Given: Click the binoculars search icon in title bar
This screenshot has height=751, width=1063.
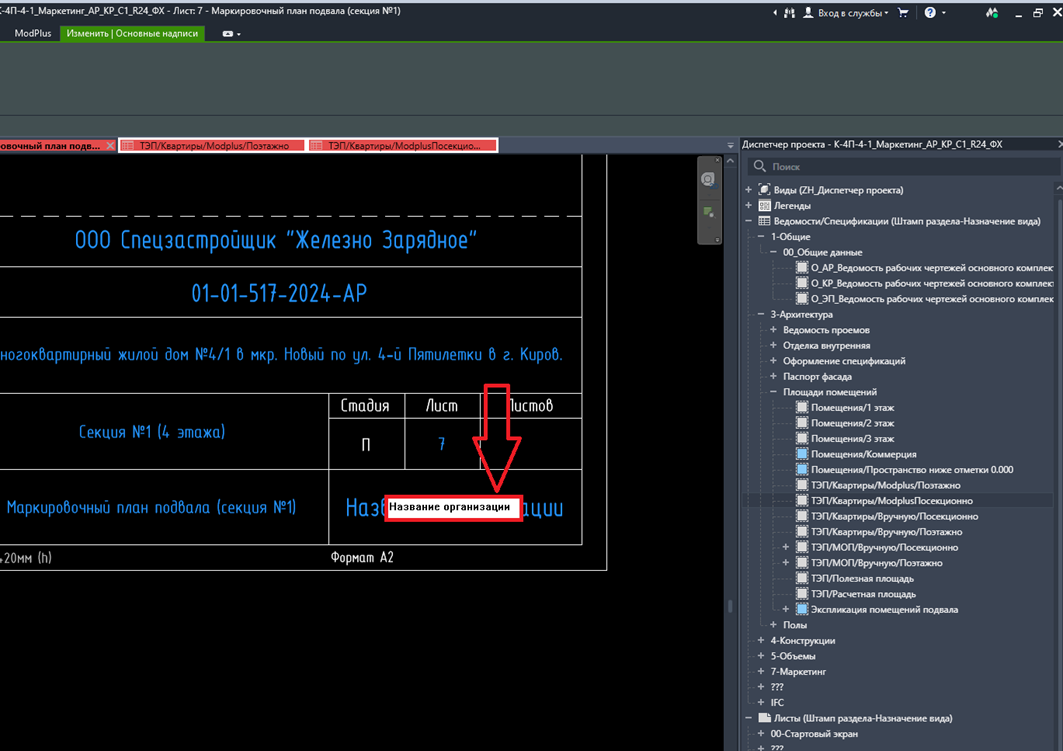Looking at the screenshot, I should point(789,13).
